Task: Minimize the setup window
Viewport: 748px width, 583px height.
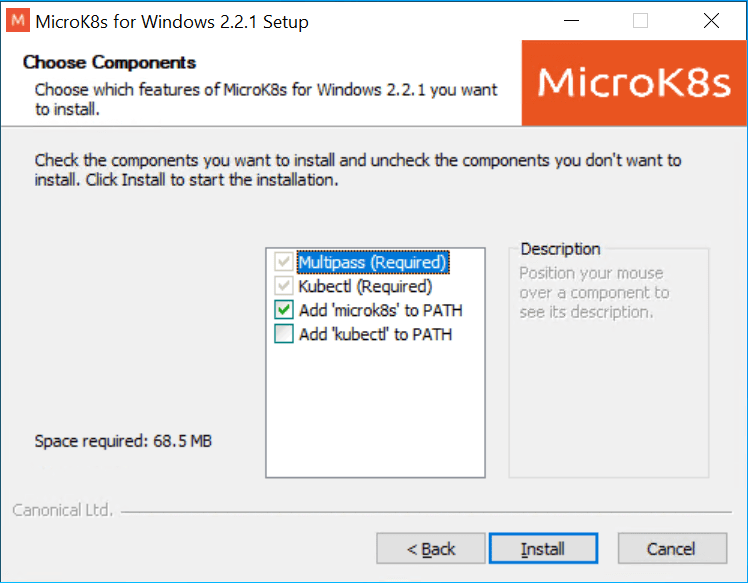Action: [x=571, y=21]
